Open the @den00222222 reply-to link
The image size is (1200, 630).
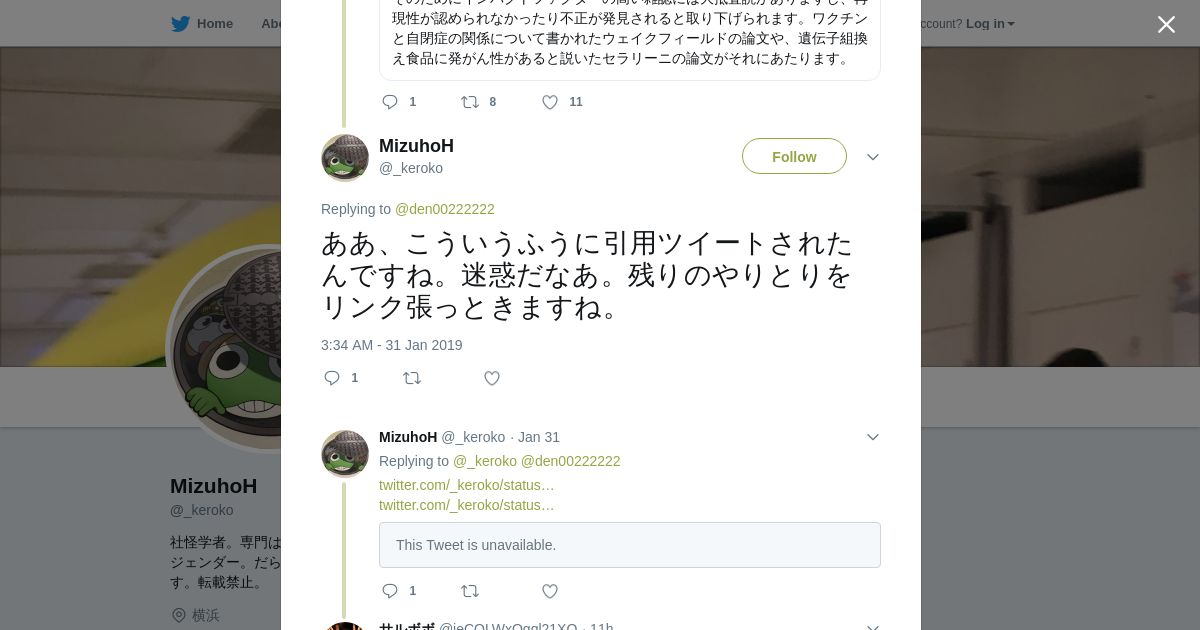(x=445, y=209)
